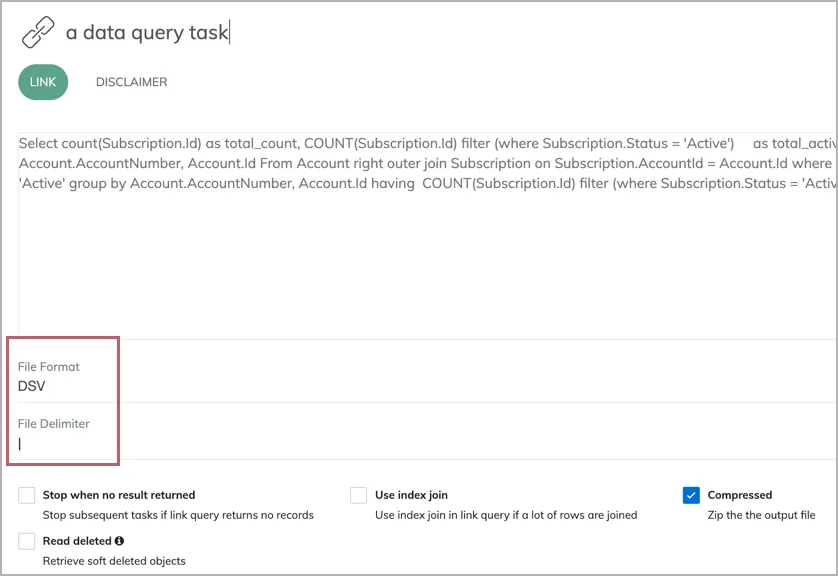Image resolution: width=838 pixels, height=576 pixels.
Task: Click the 'File Format' label
Action: coord(49,367)
